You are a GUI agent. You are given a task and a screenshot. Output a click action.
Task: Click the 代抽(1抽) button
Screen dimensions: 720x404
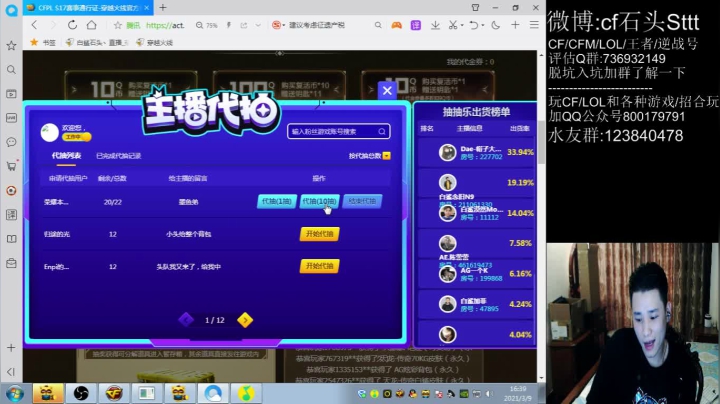pos(276,201)
